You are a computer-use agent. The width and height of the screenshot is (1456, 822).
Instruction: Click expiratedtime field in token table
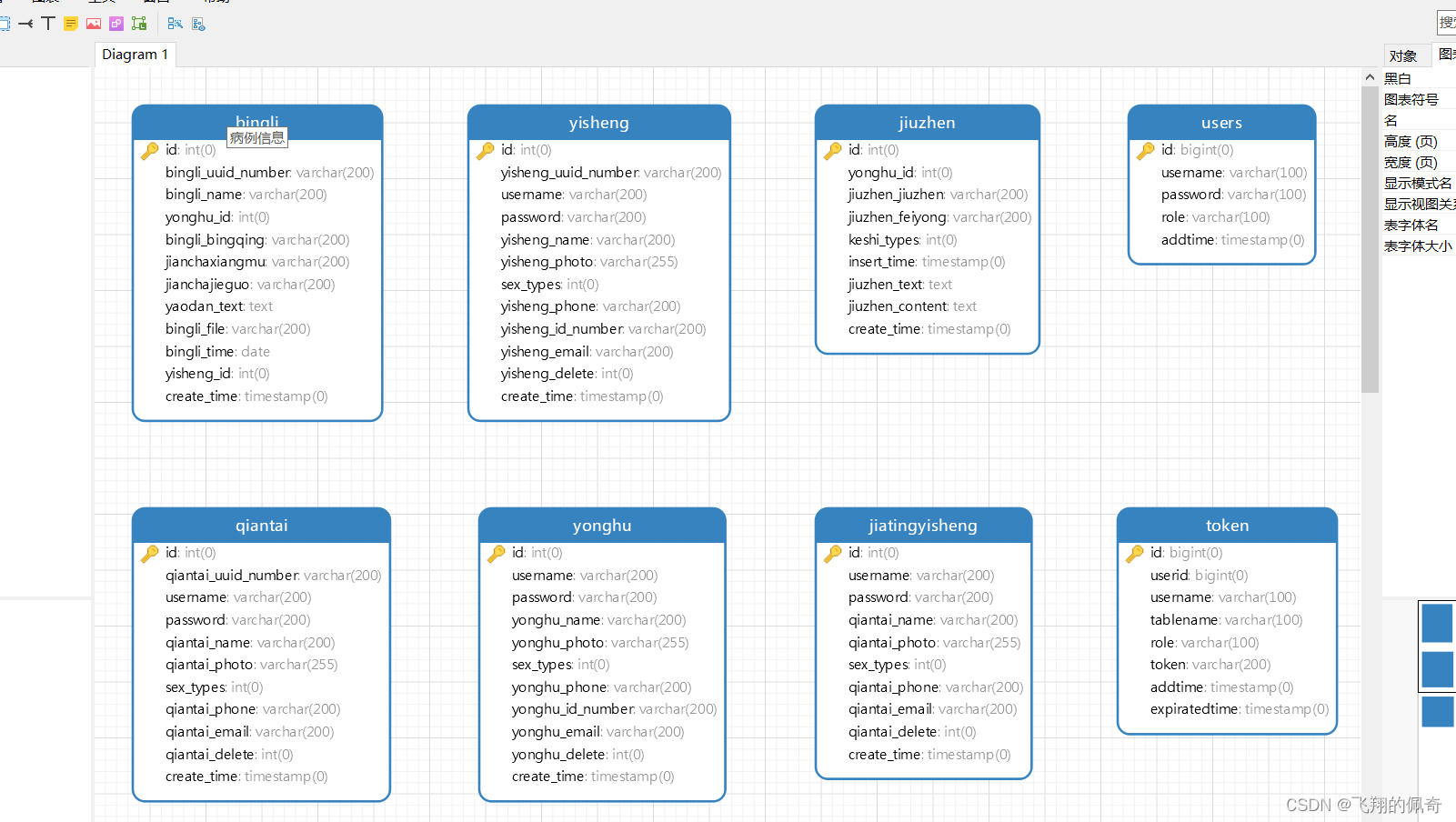tap(1239, 709)
